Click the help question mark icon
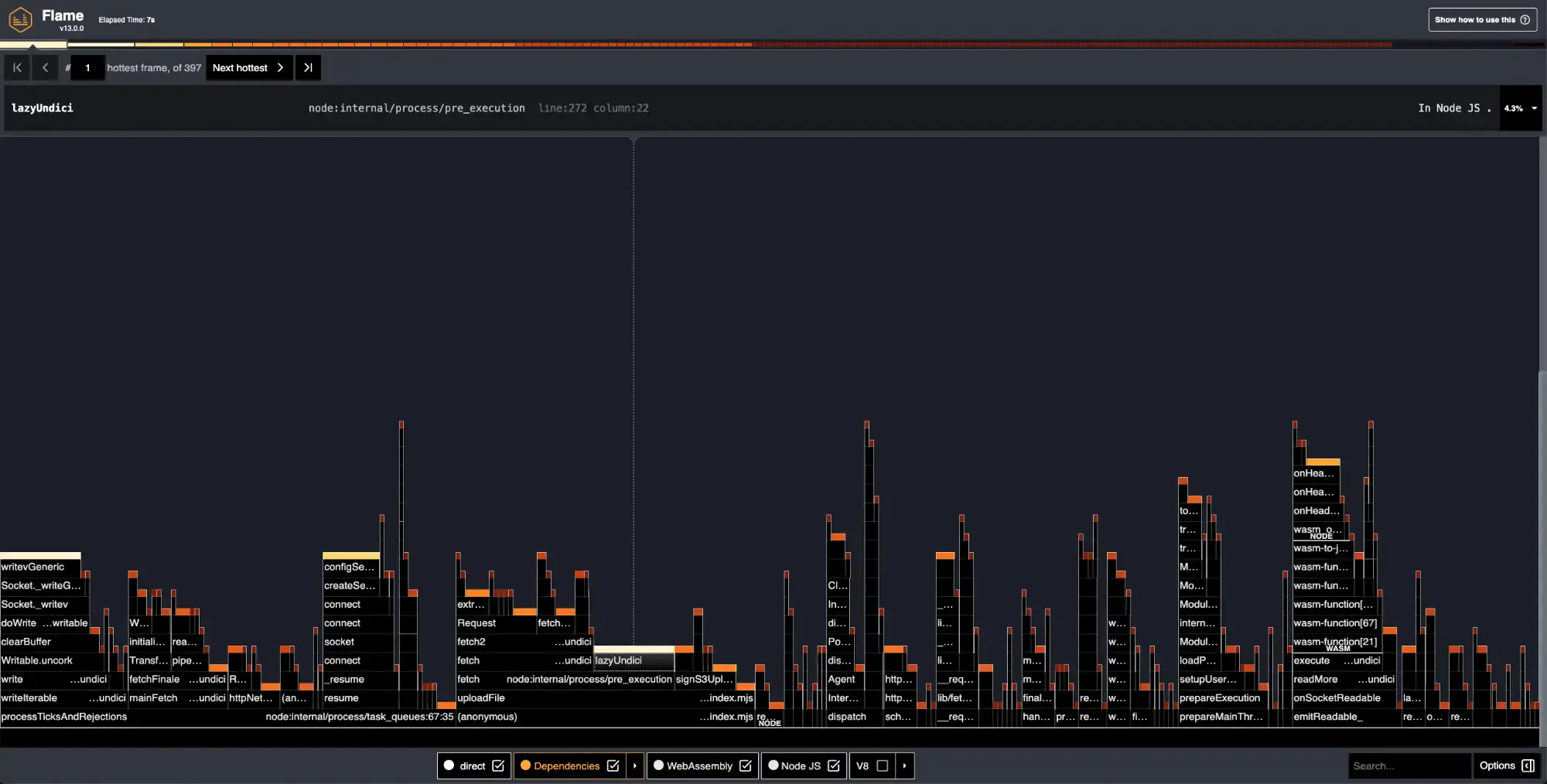The width and height of the screenshot is (1547, 784). [x=1525, y=20]
